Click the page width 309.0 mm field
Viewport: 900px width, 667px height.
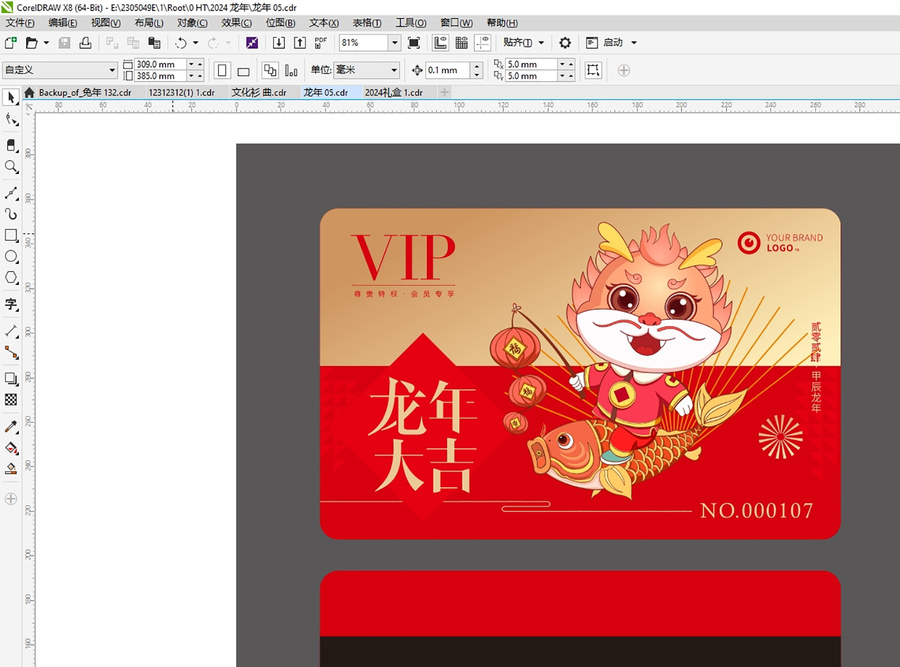pyautogui.click(x=161, y=64)
